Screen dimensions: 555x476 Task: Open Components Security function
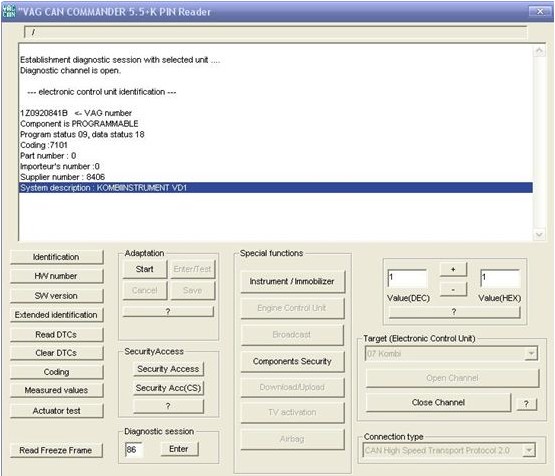click(x=292, y=361)
